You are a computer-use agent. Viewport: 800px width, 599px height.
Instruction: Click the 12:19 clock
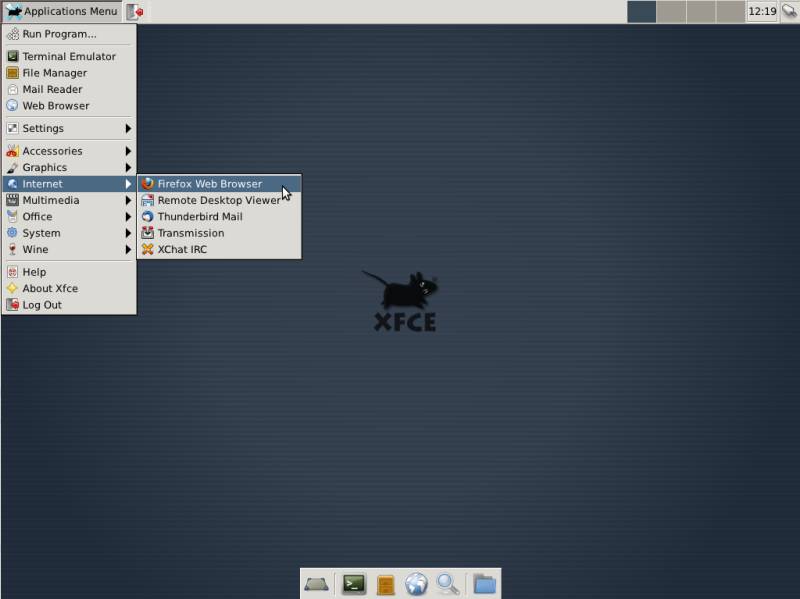762,11
